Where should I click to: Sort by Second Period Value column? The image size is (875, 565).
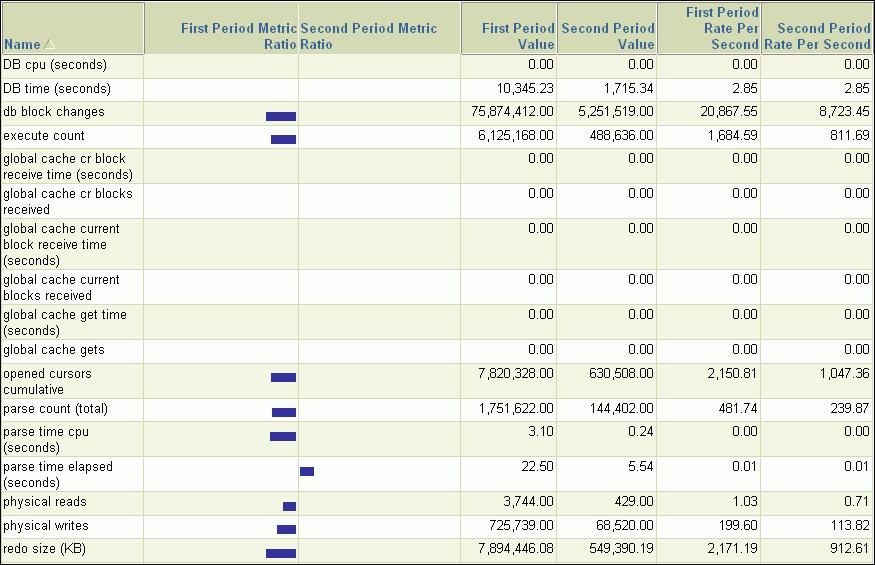pyautogui.click(x=608, y=36)
